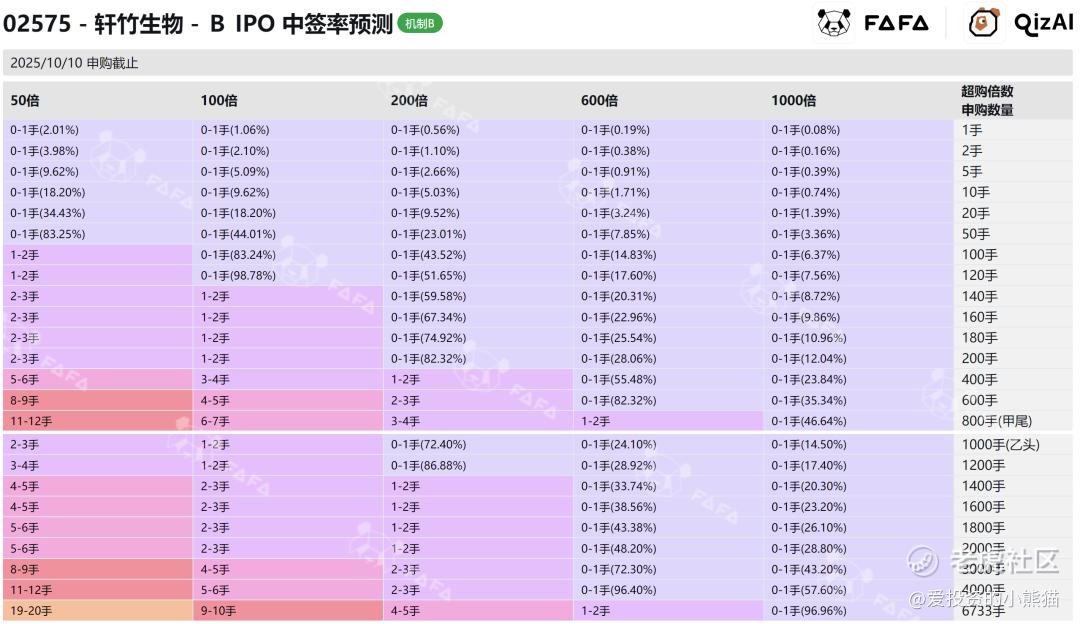Select the 6733手 row label
The image size is (1080, 624).
pos(983,611)
